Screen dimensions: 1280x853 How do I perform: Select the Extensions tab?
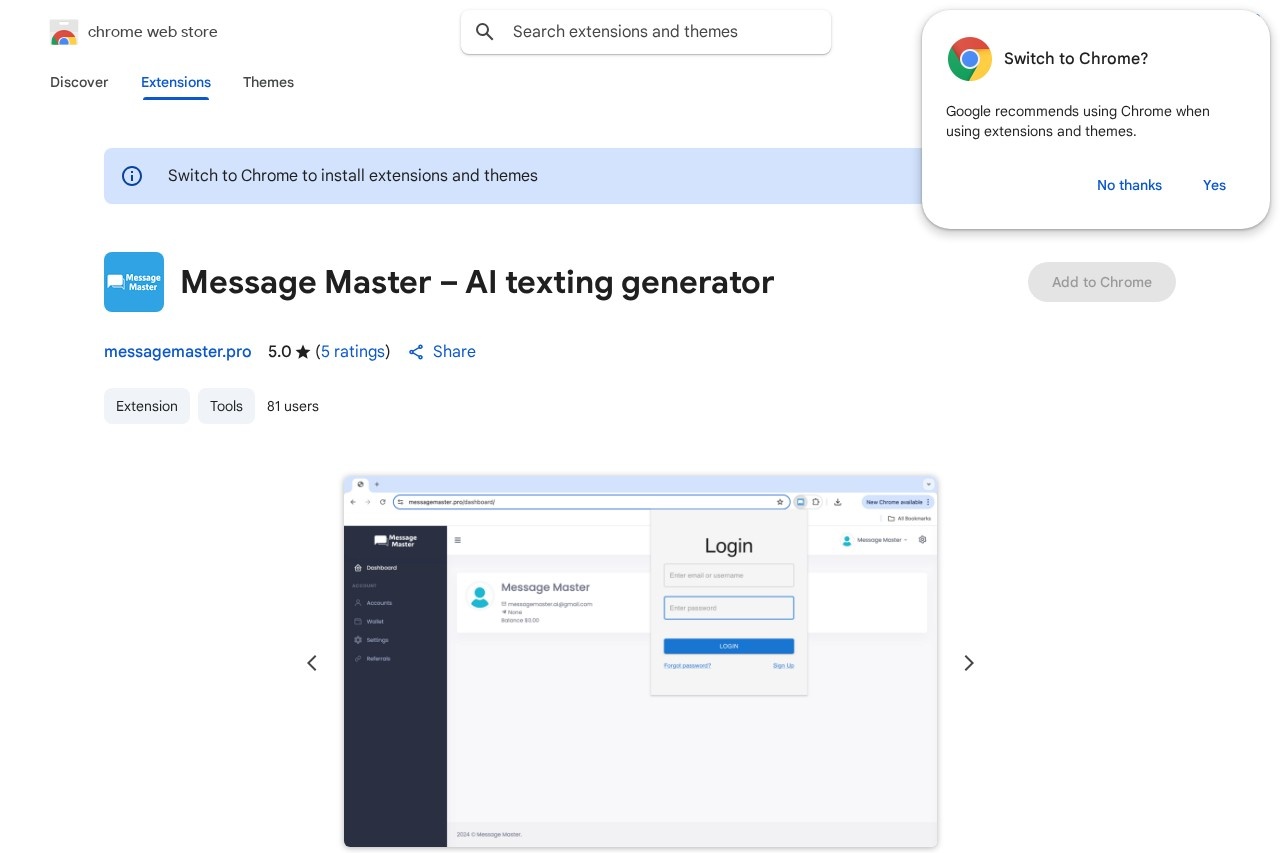point(176,82)
